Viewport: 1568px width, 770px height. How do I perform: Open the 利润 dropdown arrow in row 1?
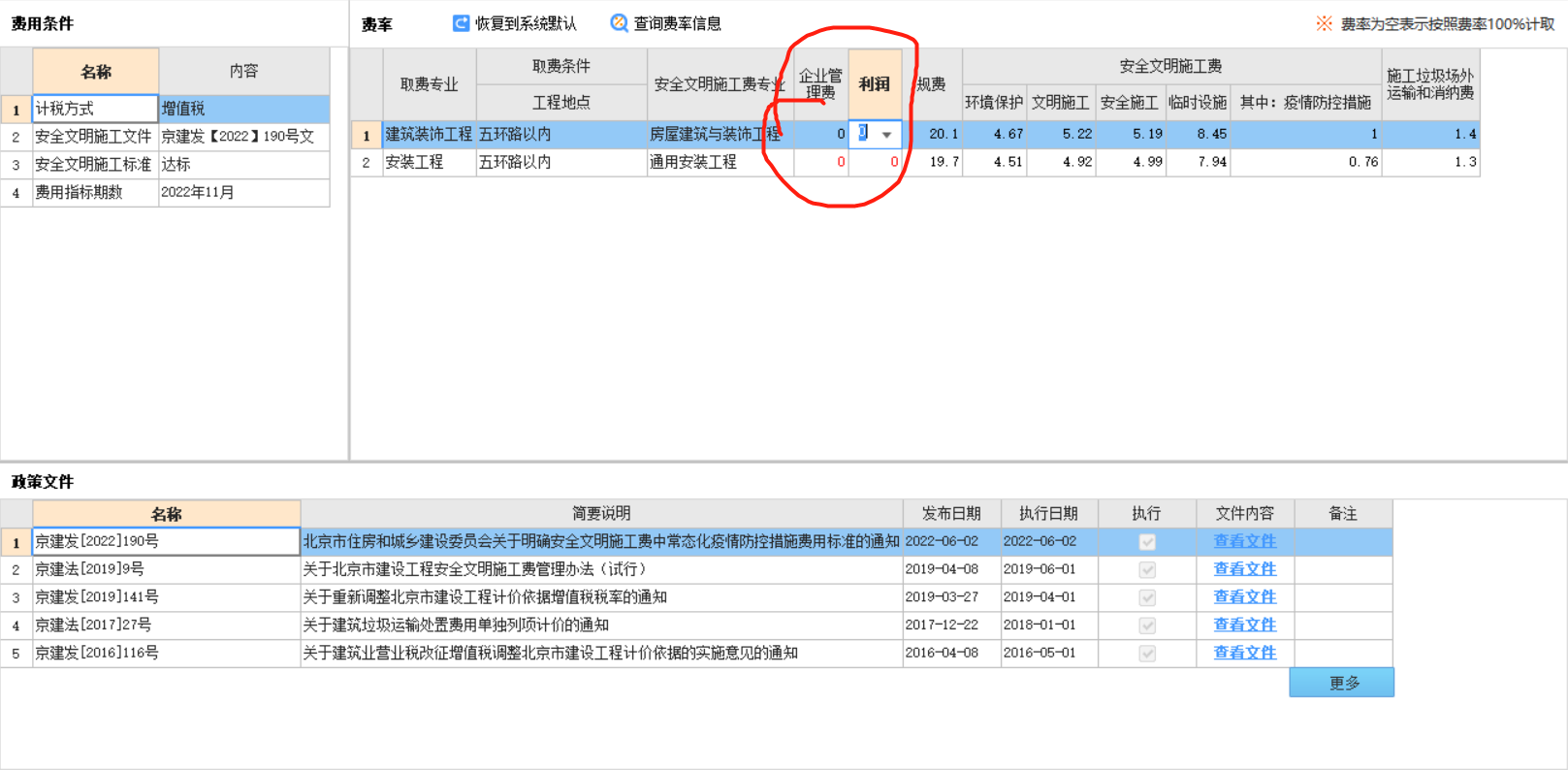(x=886, y=135)
